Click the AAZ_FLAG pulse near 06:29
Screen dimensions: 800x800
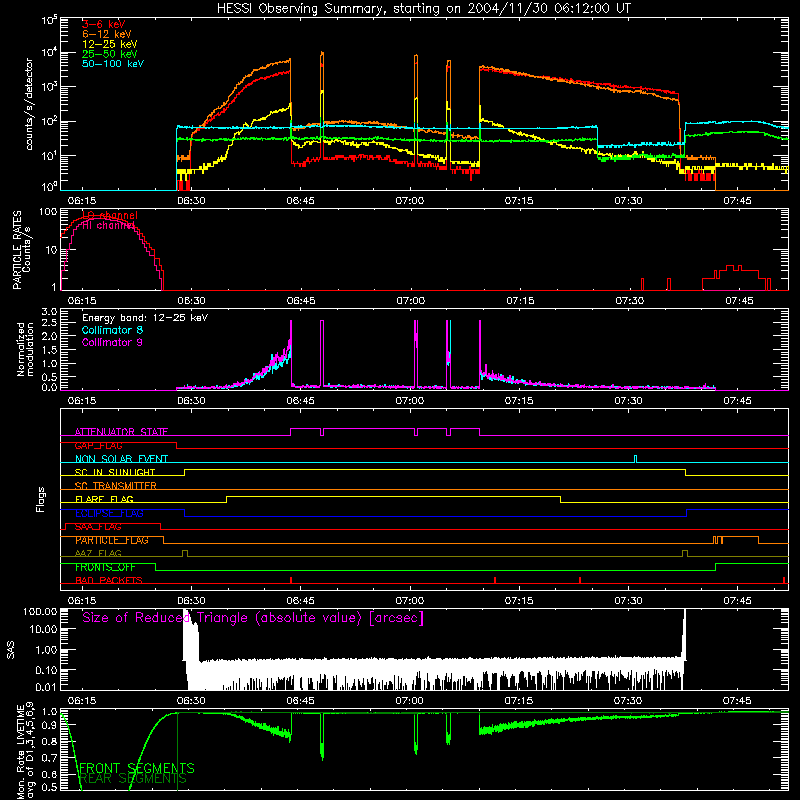pos(185,554)
